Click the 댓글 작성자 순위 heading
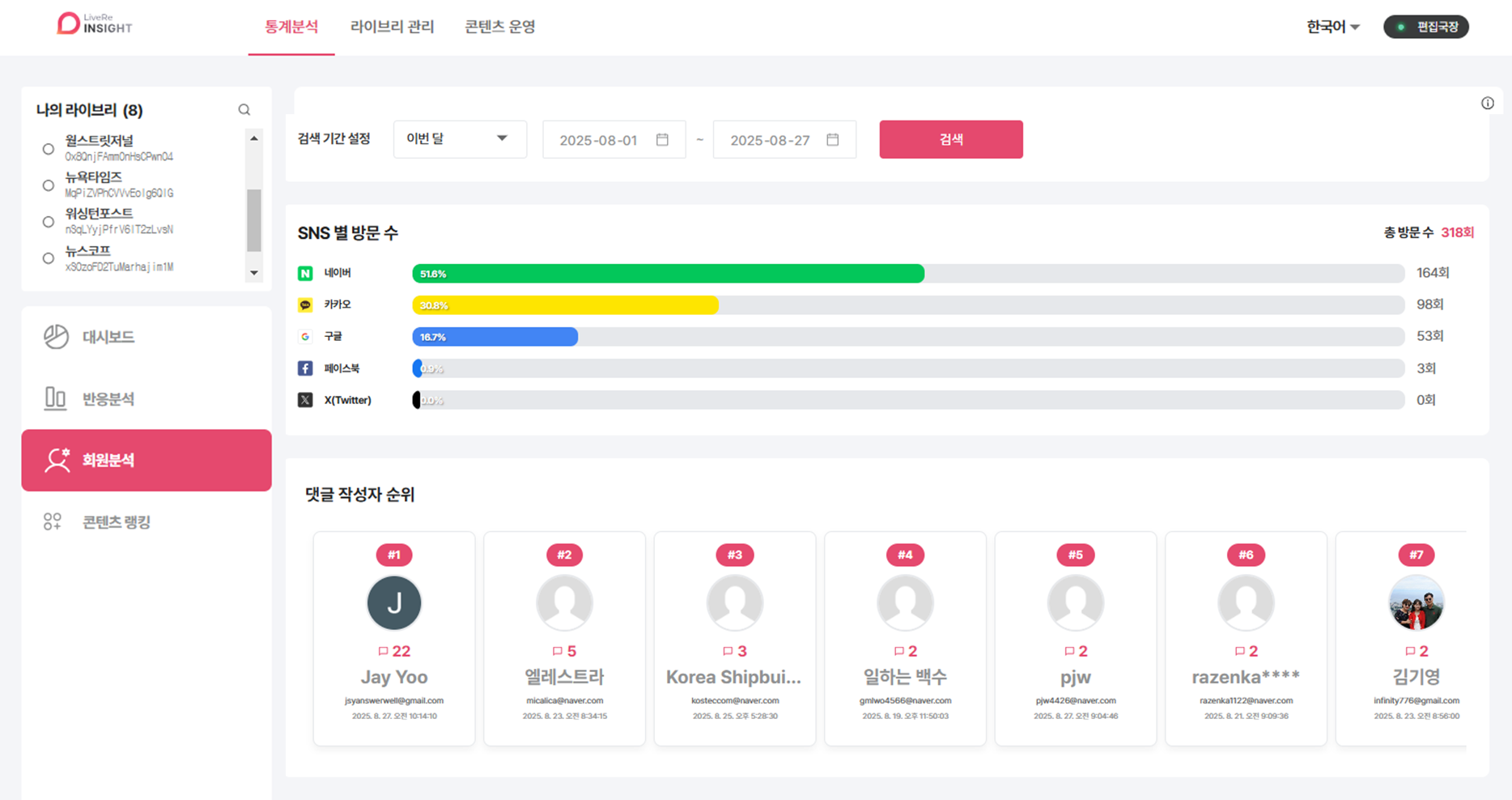The image size is (1512, 800). click(360, 495)
